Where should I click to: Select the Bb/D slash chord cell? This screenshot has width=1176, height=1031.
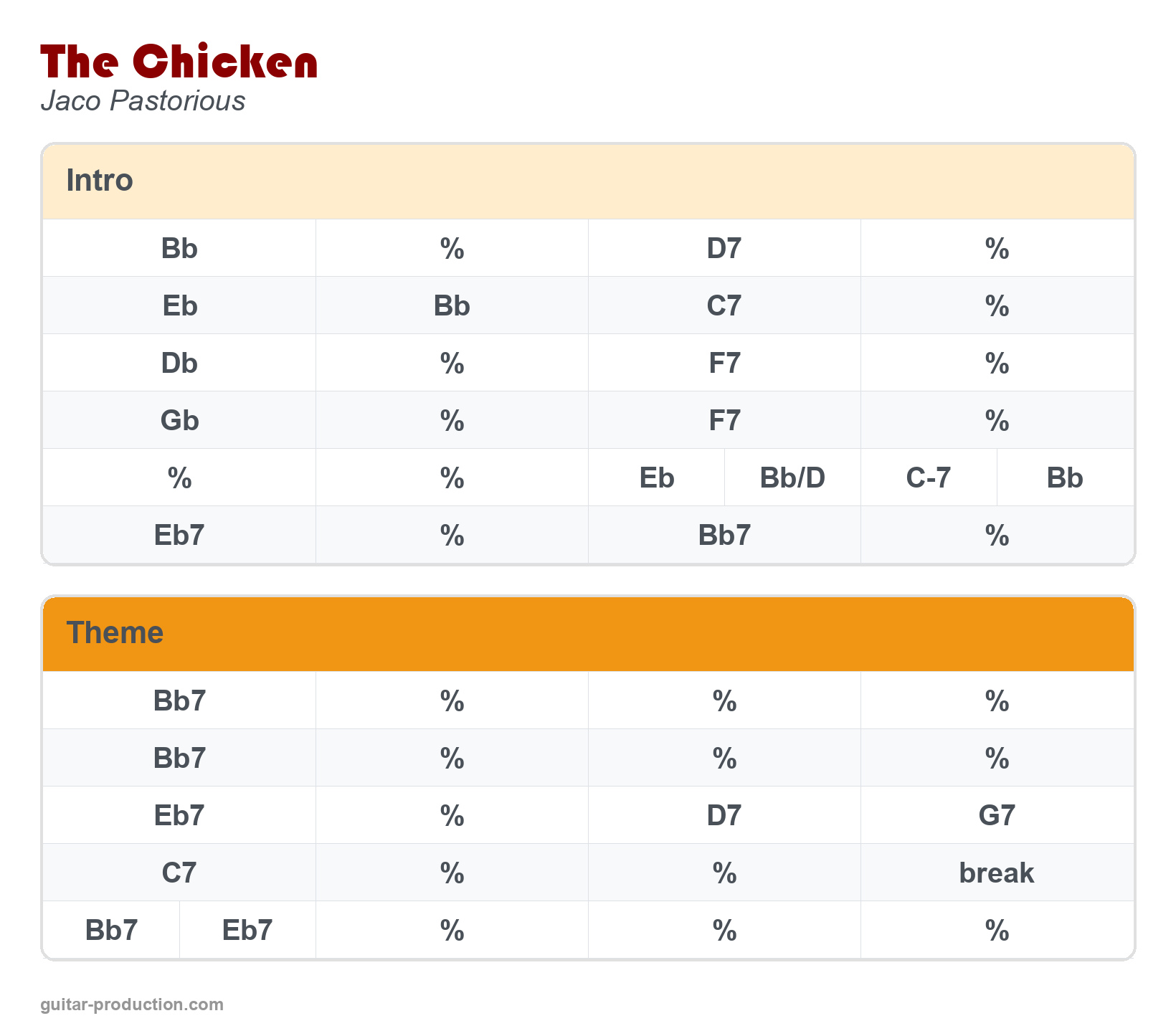(x=792, y=478)
